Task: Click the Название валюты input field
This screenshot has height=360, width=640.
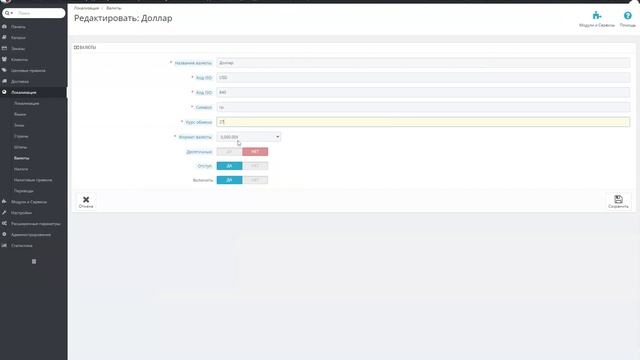Action: click(x=423, y=63)
